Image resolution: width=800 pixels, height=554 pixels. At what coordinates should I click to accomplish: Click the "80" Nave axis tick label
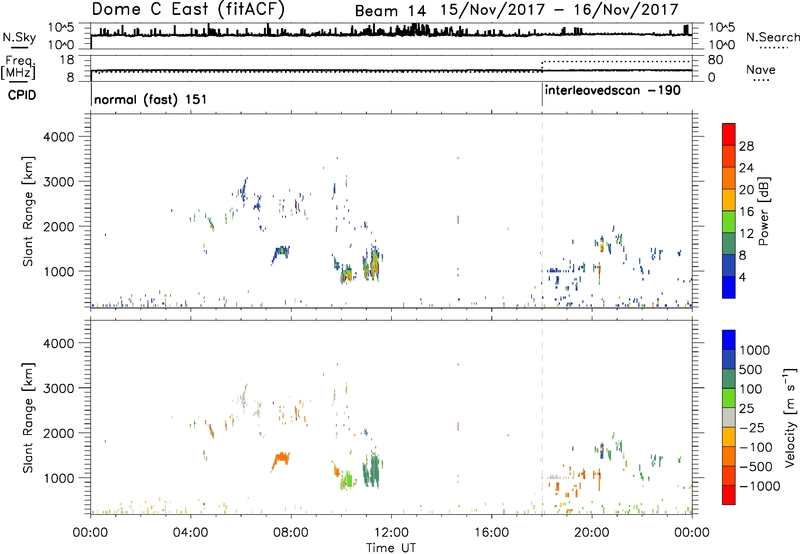click(x=715, y=60)
